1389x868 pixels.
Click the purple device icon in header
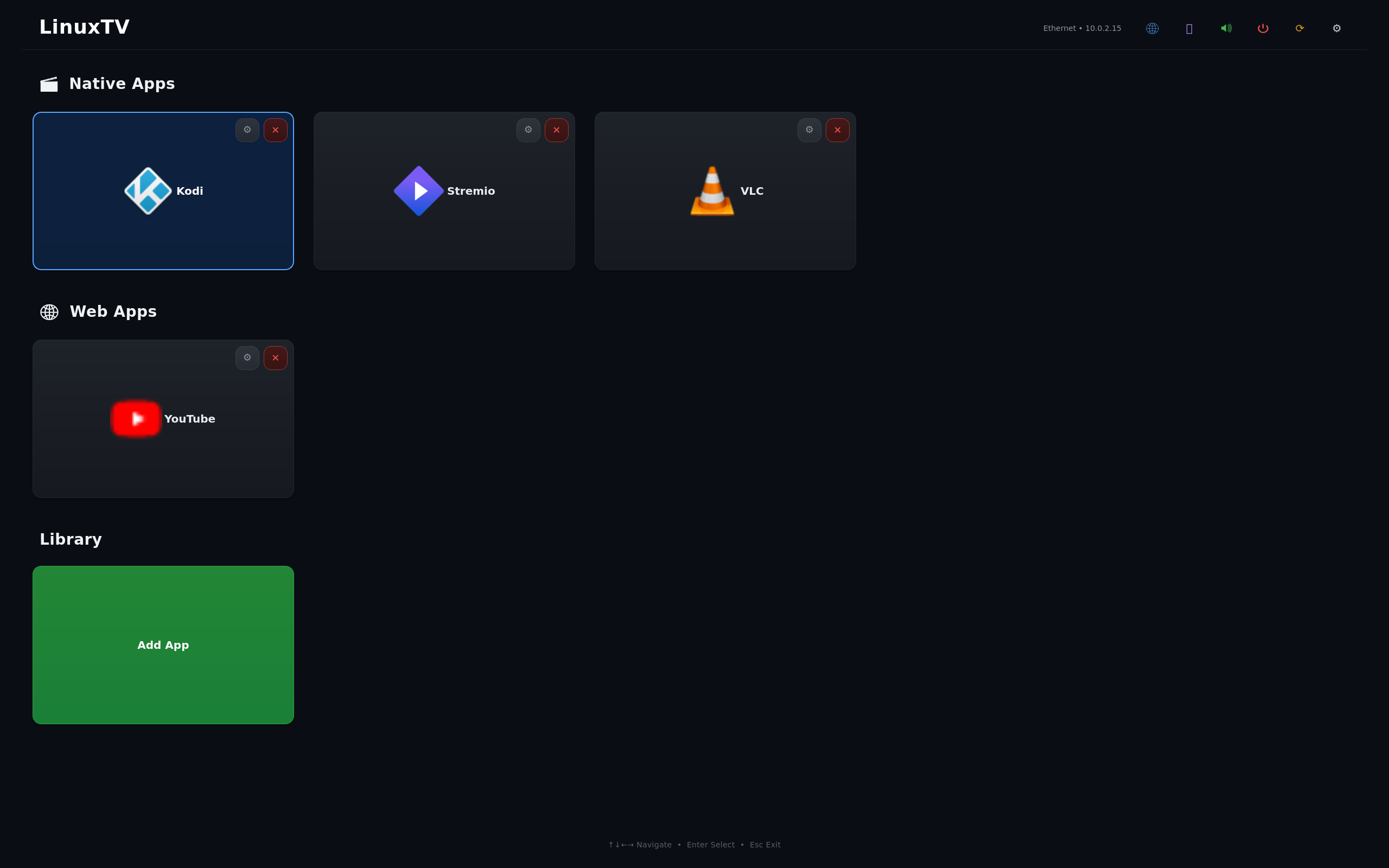(1189, 28)
